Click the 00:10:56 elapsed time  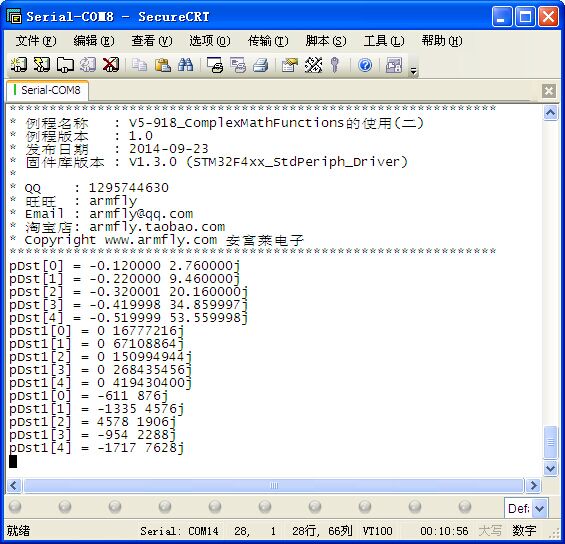tap(444, 531)
